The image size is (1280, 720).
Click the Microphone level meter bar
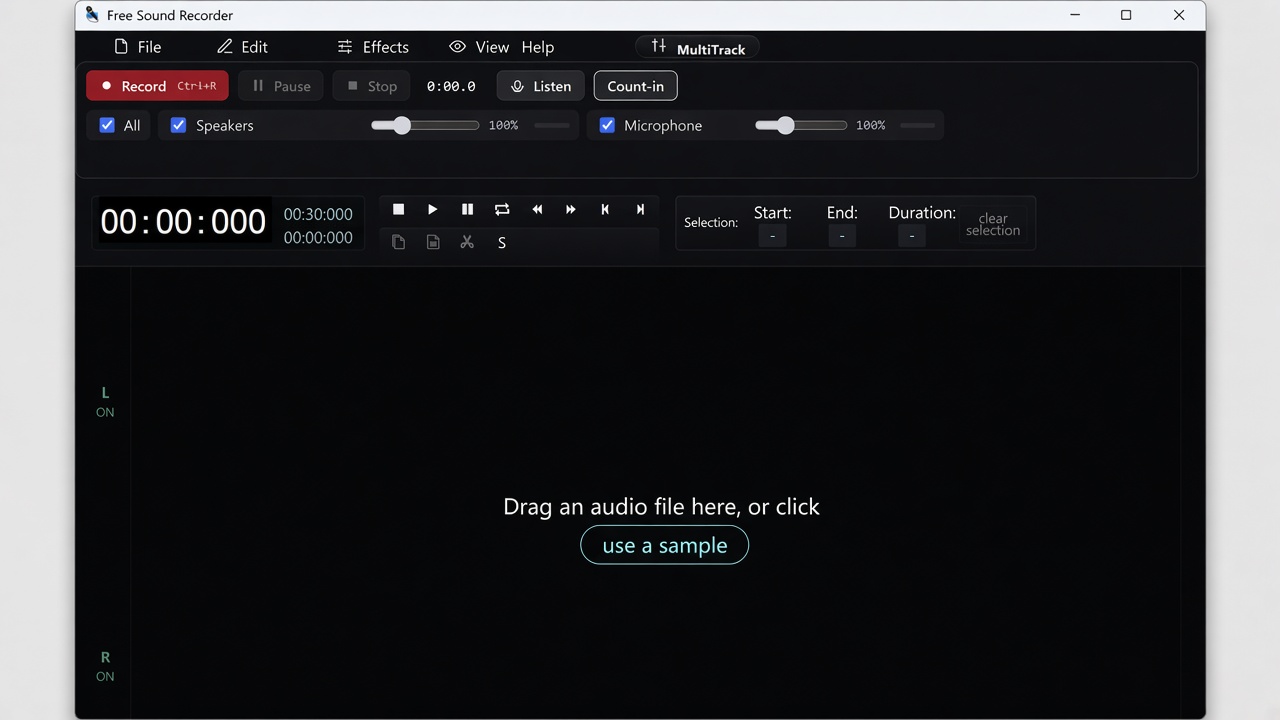[x=918, y=125]
